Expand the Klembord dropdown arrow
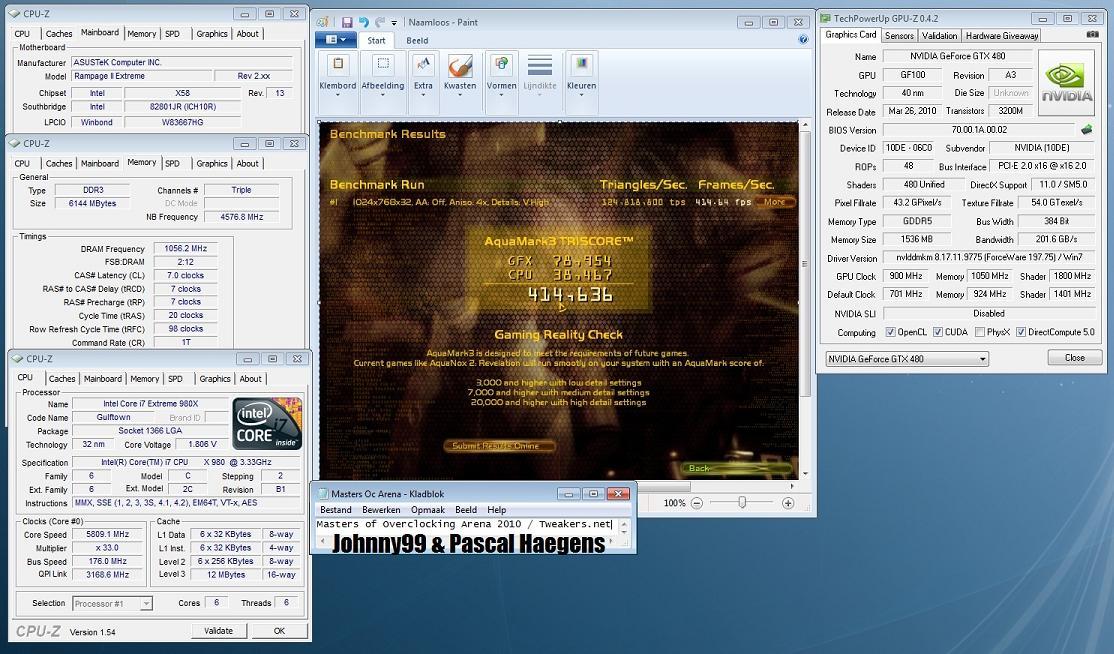1114x654 pixels. [337, 95]
